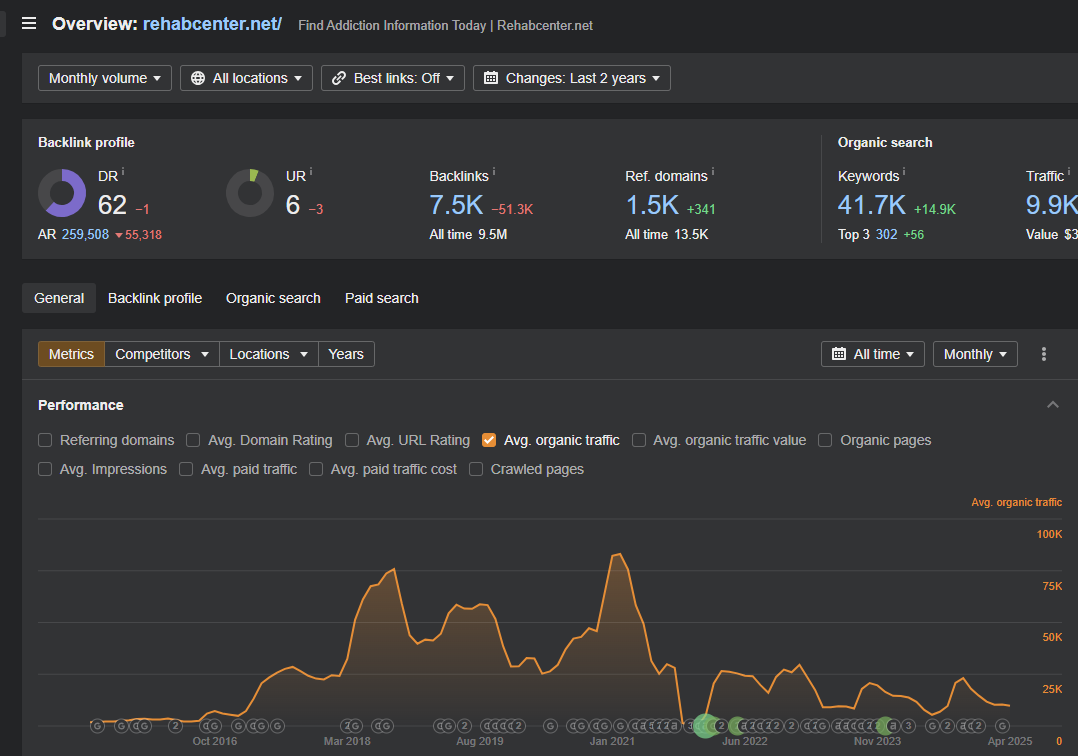Open the Monthly volume dropdown
The width and height of the screenshot is (1078, 756).
pyautogui.click(x=104, y=78)
